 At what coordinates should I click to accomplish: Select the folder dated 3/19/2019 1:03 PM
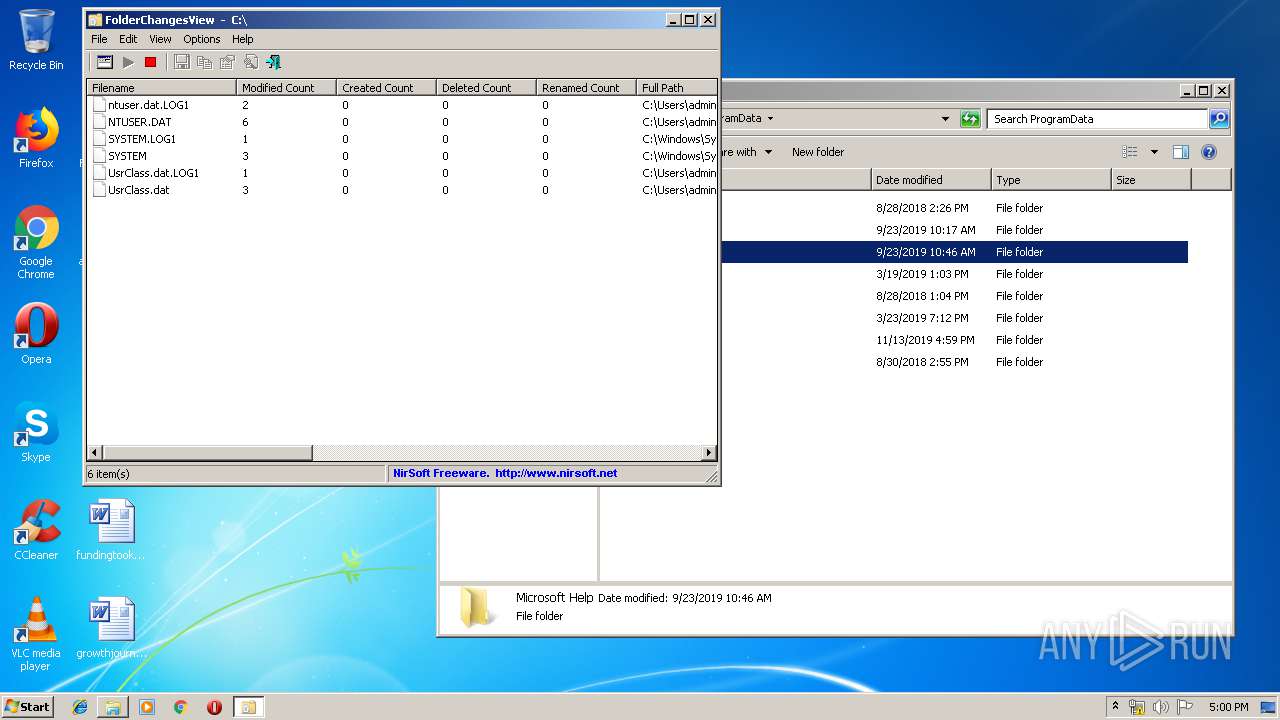954,274
